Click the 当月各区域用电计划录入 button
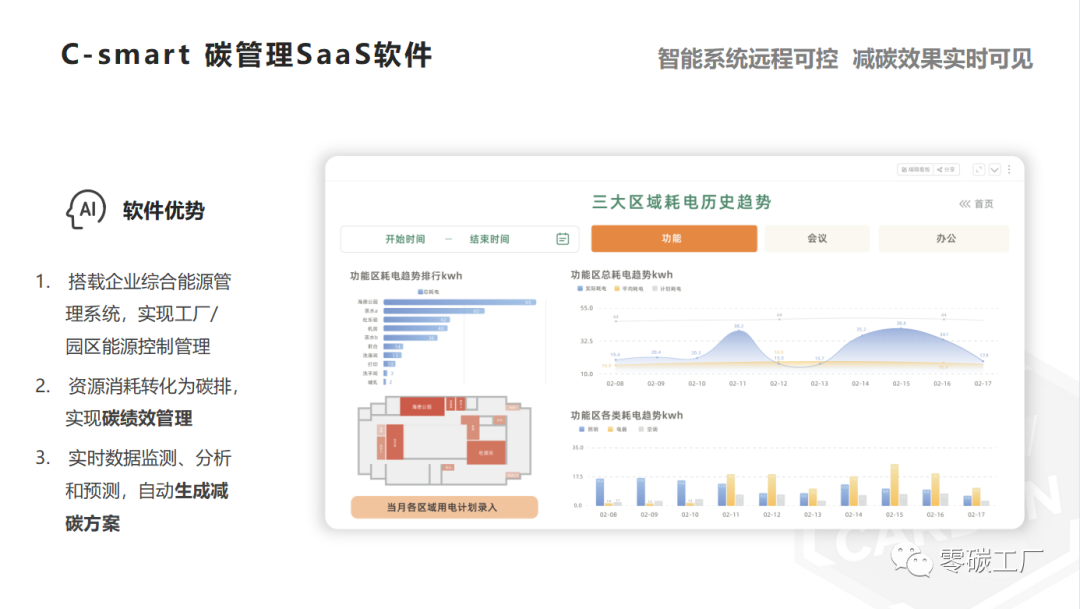1080x609 pixels. click(x=444, y=507)
